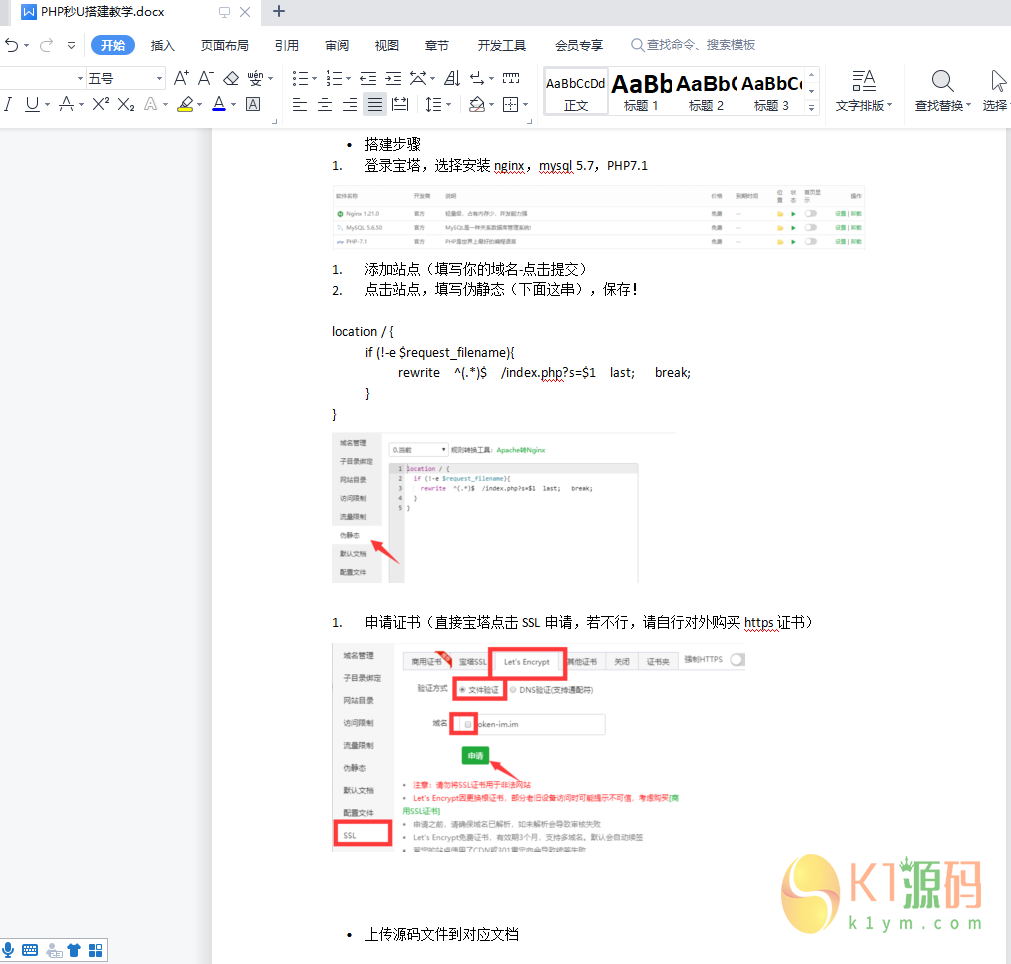Align text left
This screenshot has height=964, width=1011.
click(300, 104)
